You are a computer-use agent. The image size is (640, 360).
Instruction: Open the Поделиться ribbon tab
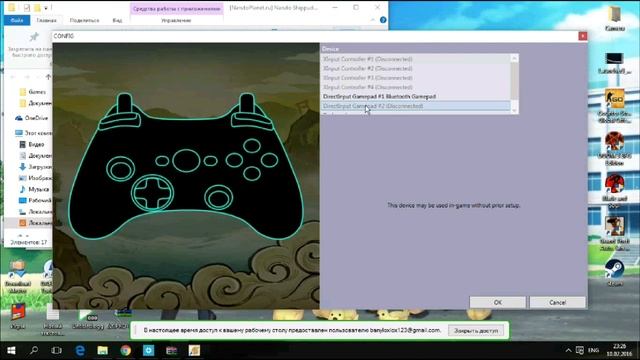click(84, 20)
